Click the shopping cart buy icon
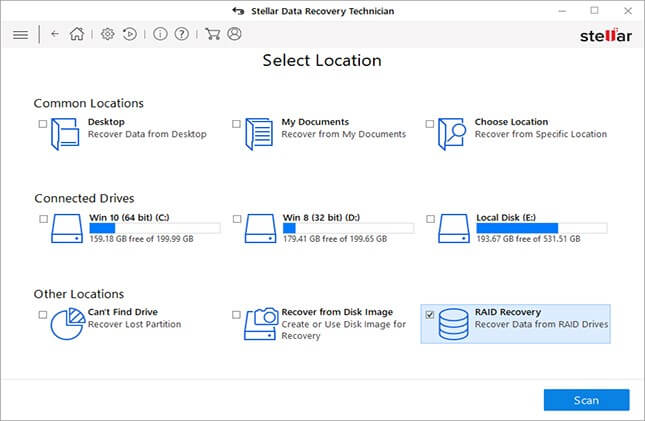 pos(212,34)
